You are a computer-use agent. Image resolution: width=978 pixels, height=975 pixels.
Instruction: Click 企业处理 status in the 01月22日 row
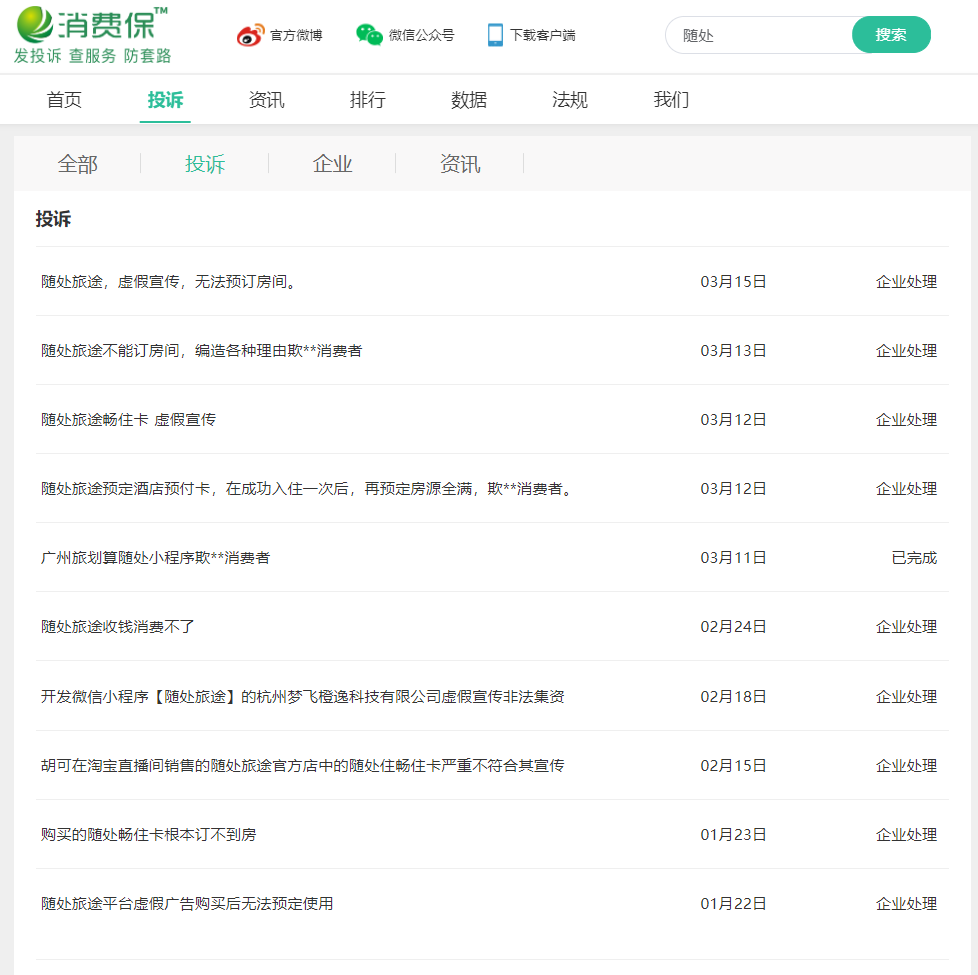point(906,904)
